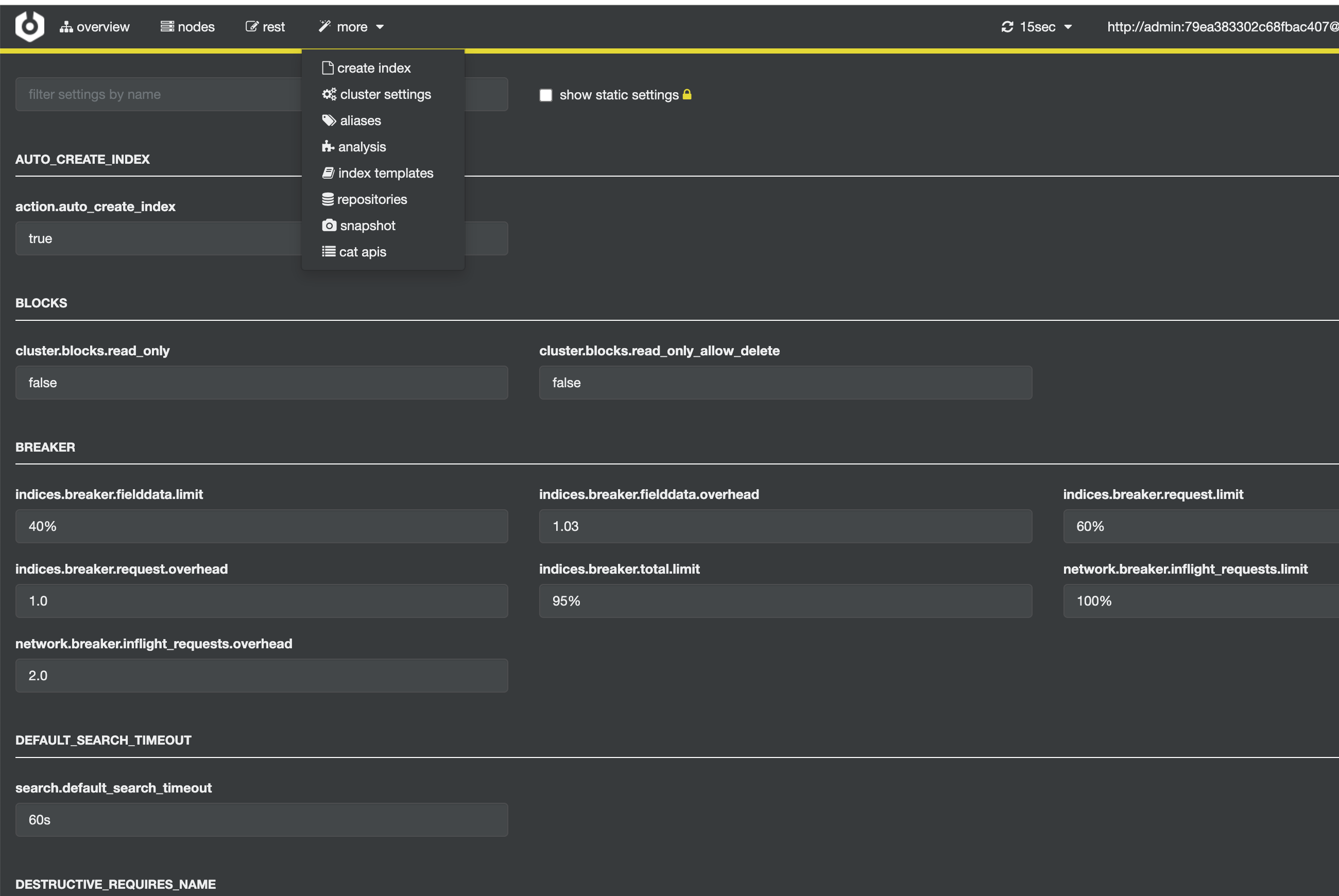The width and height of the screenshot is (1339, 896).
Task: Click the host connection URL link
Action: pos(1223,27)
